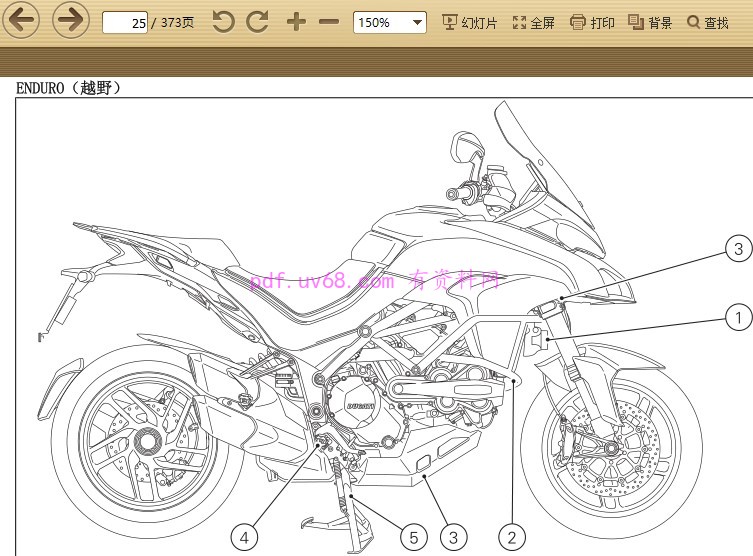Open the 查找 search tool

tap(707, 22)
